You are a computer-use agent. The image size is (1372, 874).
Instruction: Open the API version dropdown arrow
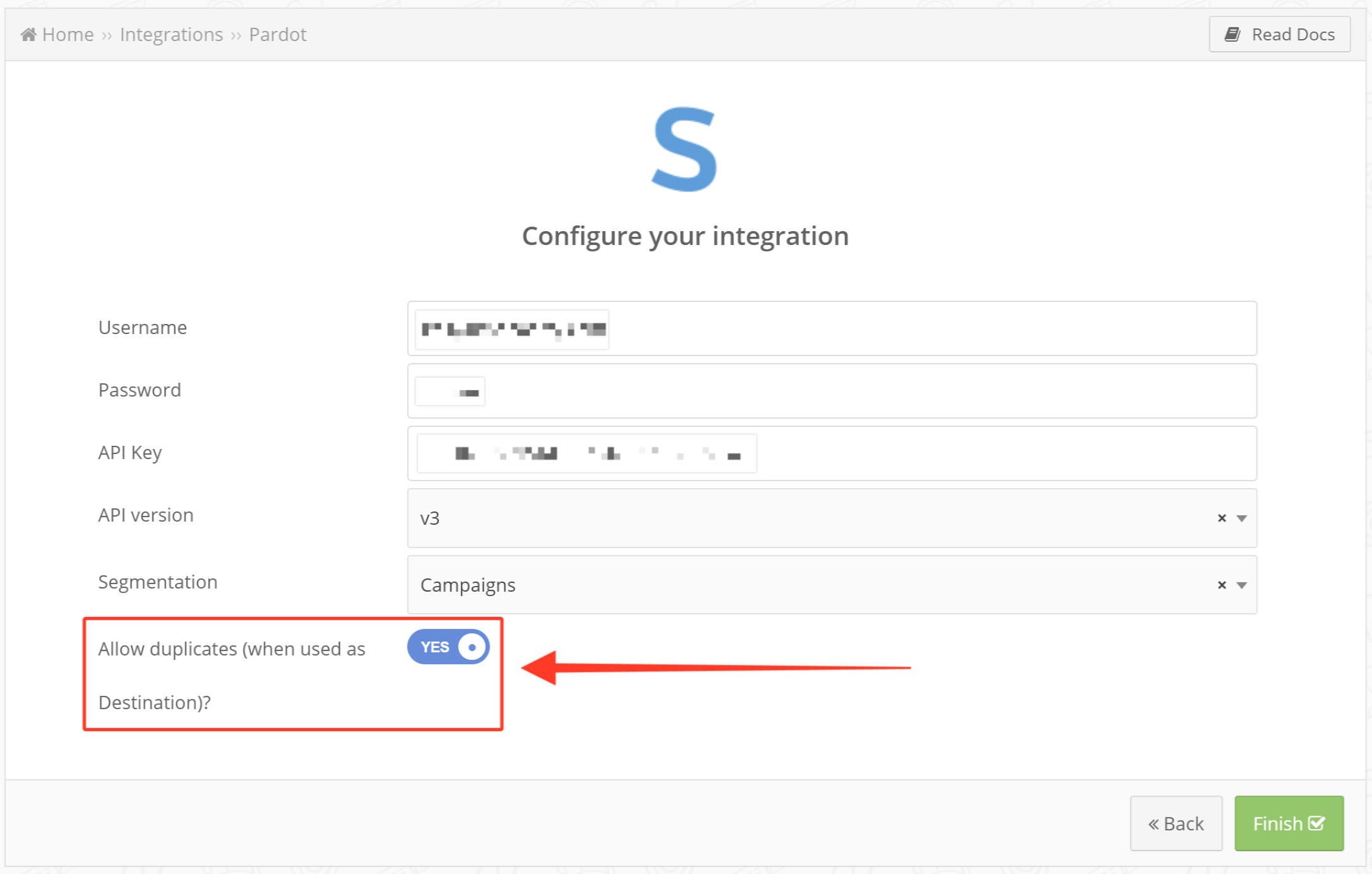click(1241, 518)
